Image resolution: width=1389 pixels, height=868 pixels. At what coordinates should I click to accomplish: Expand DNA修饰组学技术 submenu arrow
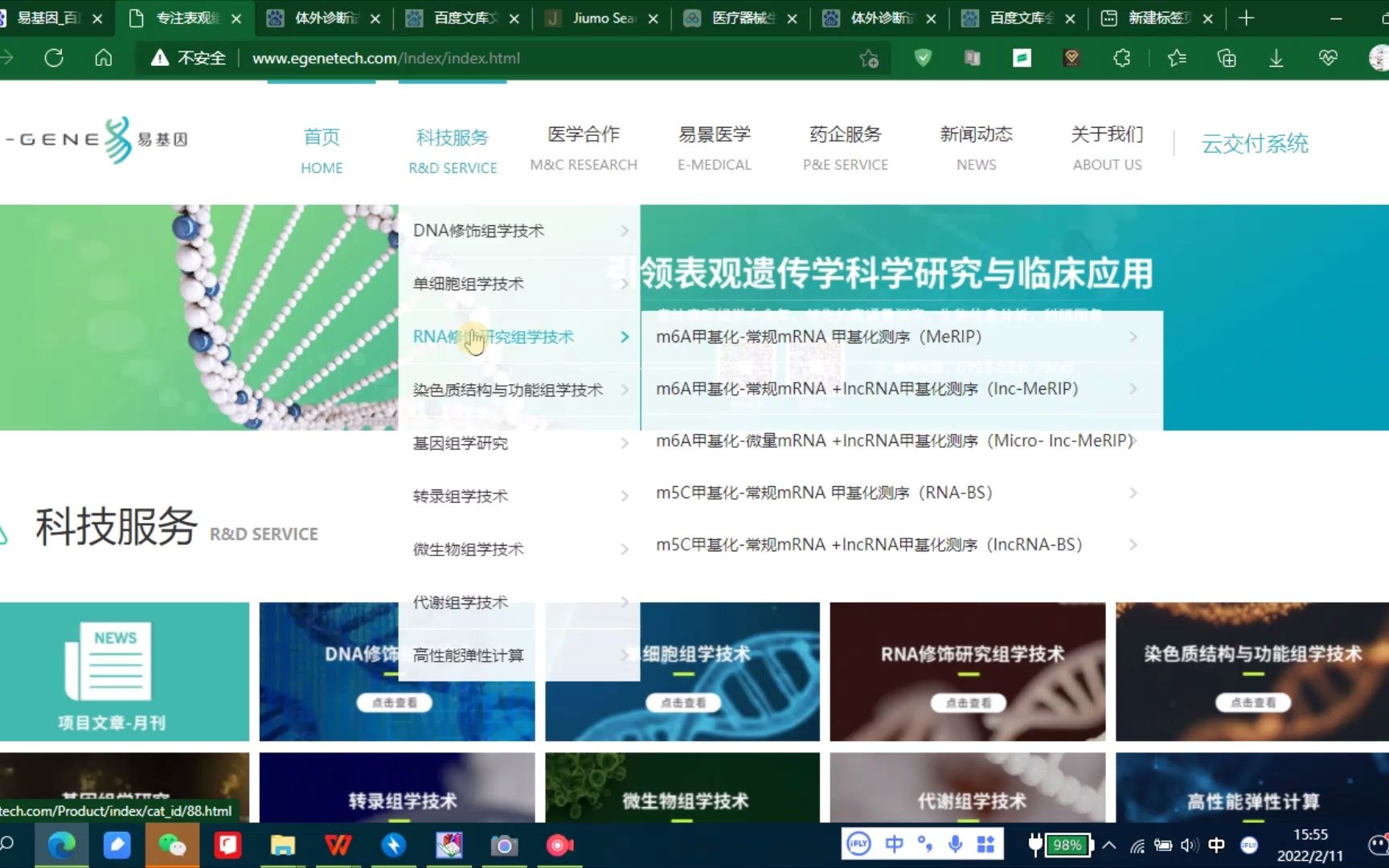point(625,231)
